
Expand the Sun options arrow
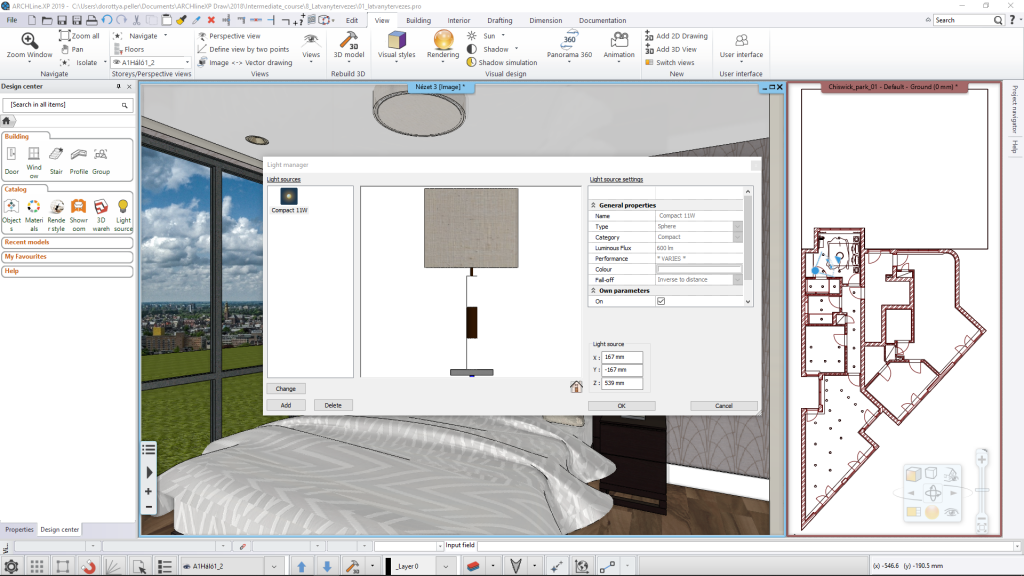pos(503,35)
